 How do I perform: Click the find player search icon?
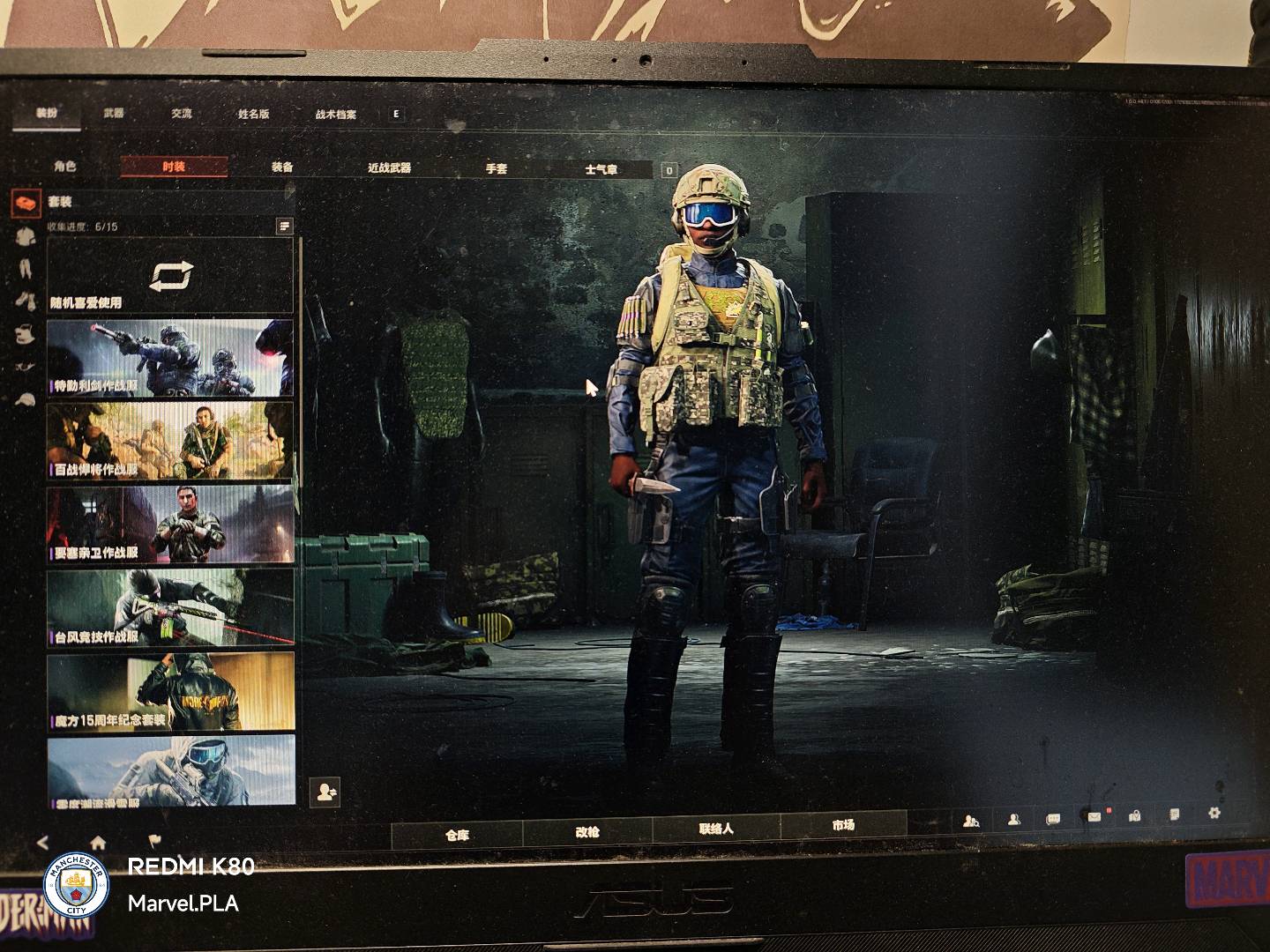tap(971, 821)
